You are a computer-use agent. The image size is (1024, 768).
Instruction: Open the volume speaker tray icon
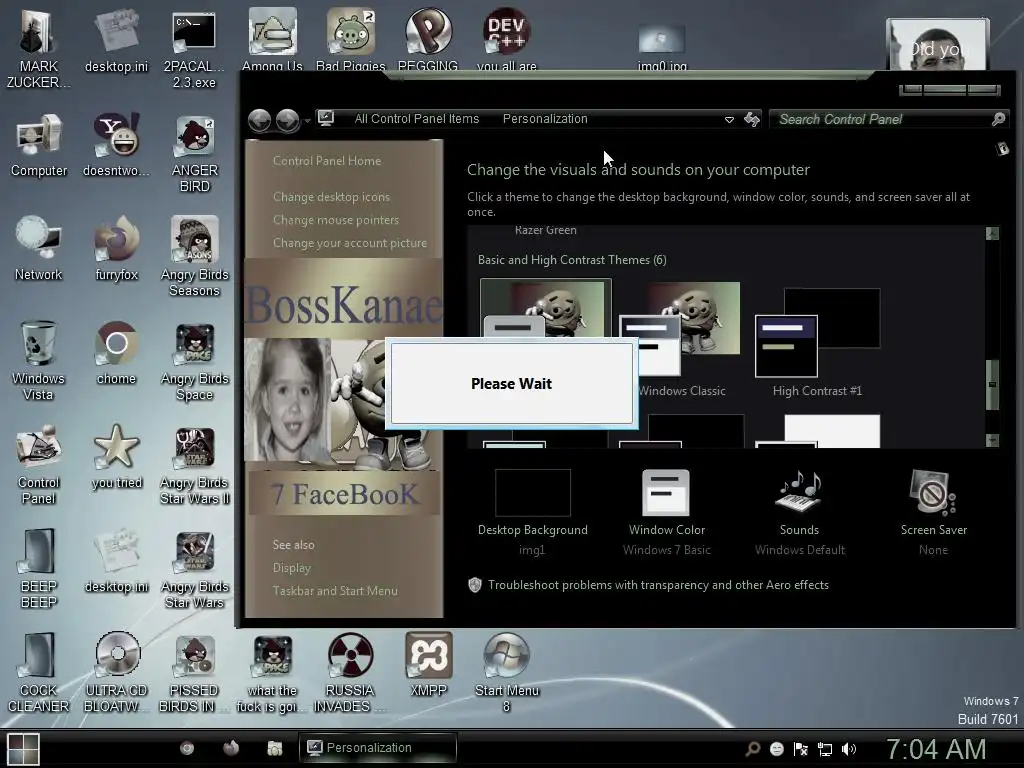849,749
